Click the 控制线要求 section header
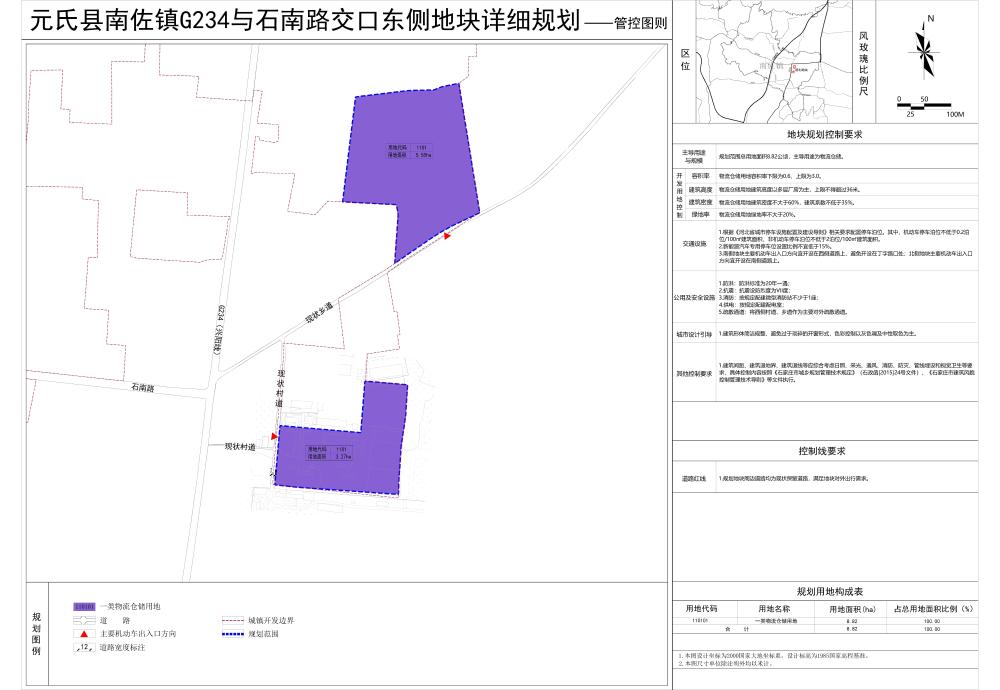The image size is (1000, 690). (824, 450)
